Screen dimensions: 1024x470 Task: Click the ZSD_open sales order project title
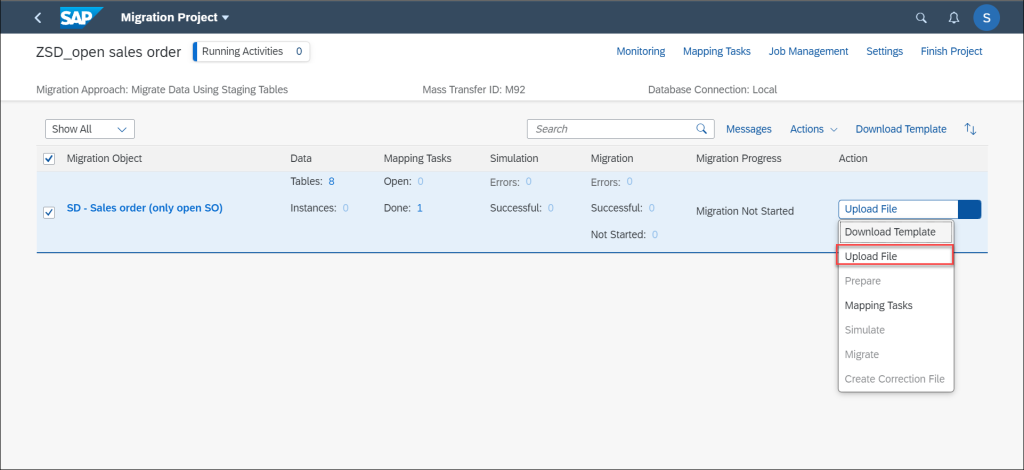108,52
